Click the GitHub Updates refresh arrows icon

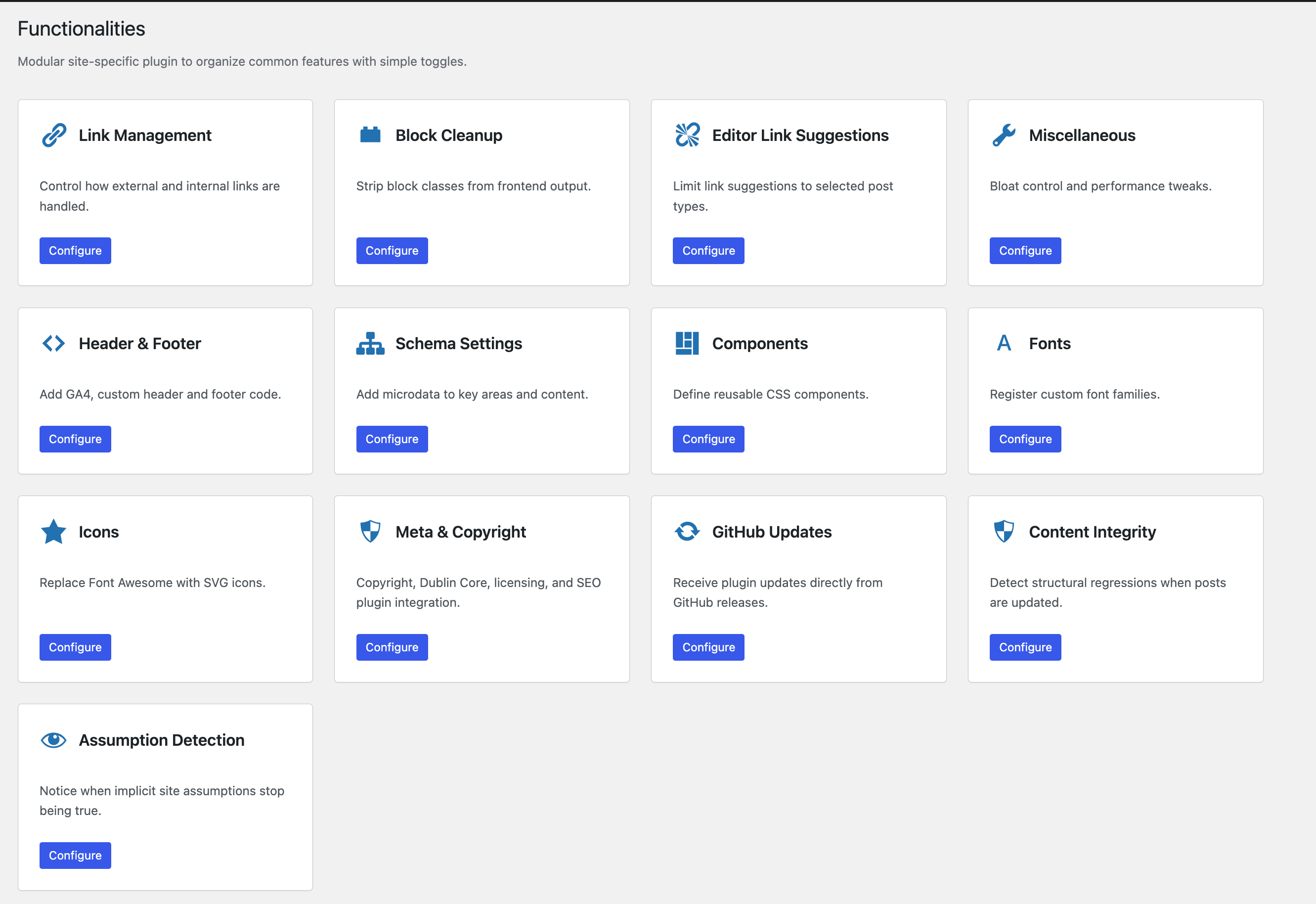687,532
